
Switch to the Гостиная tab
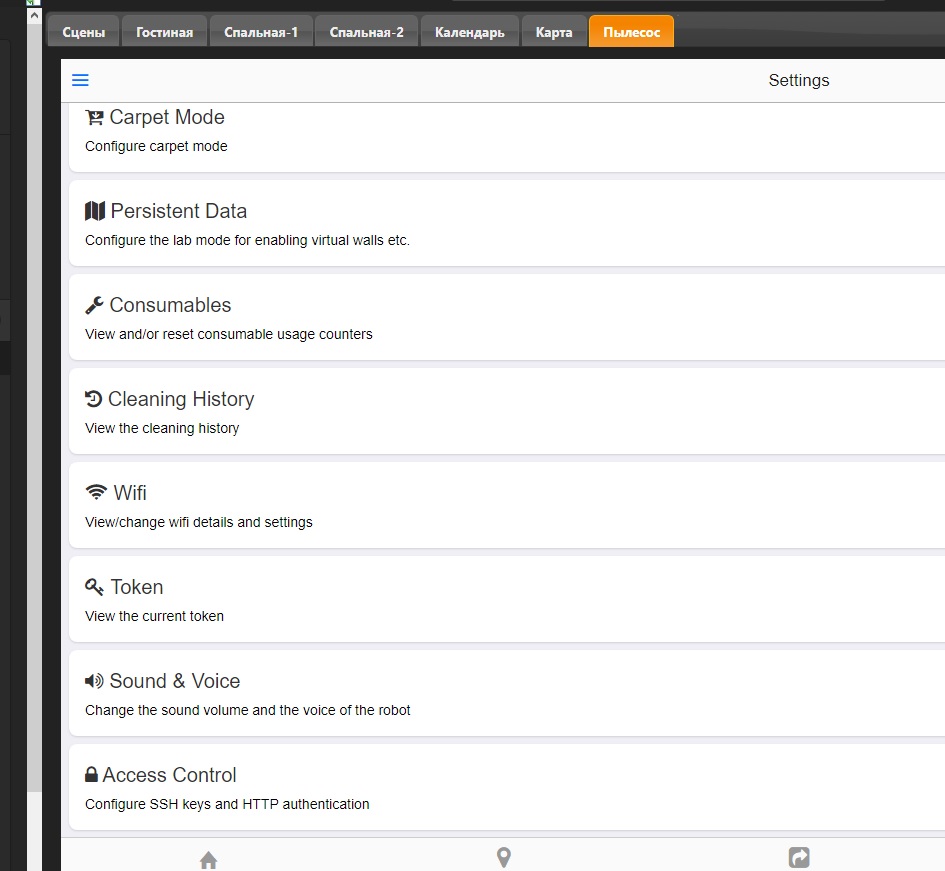164,32
